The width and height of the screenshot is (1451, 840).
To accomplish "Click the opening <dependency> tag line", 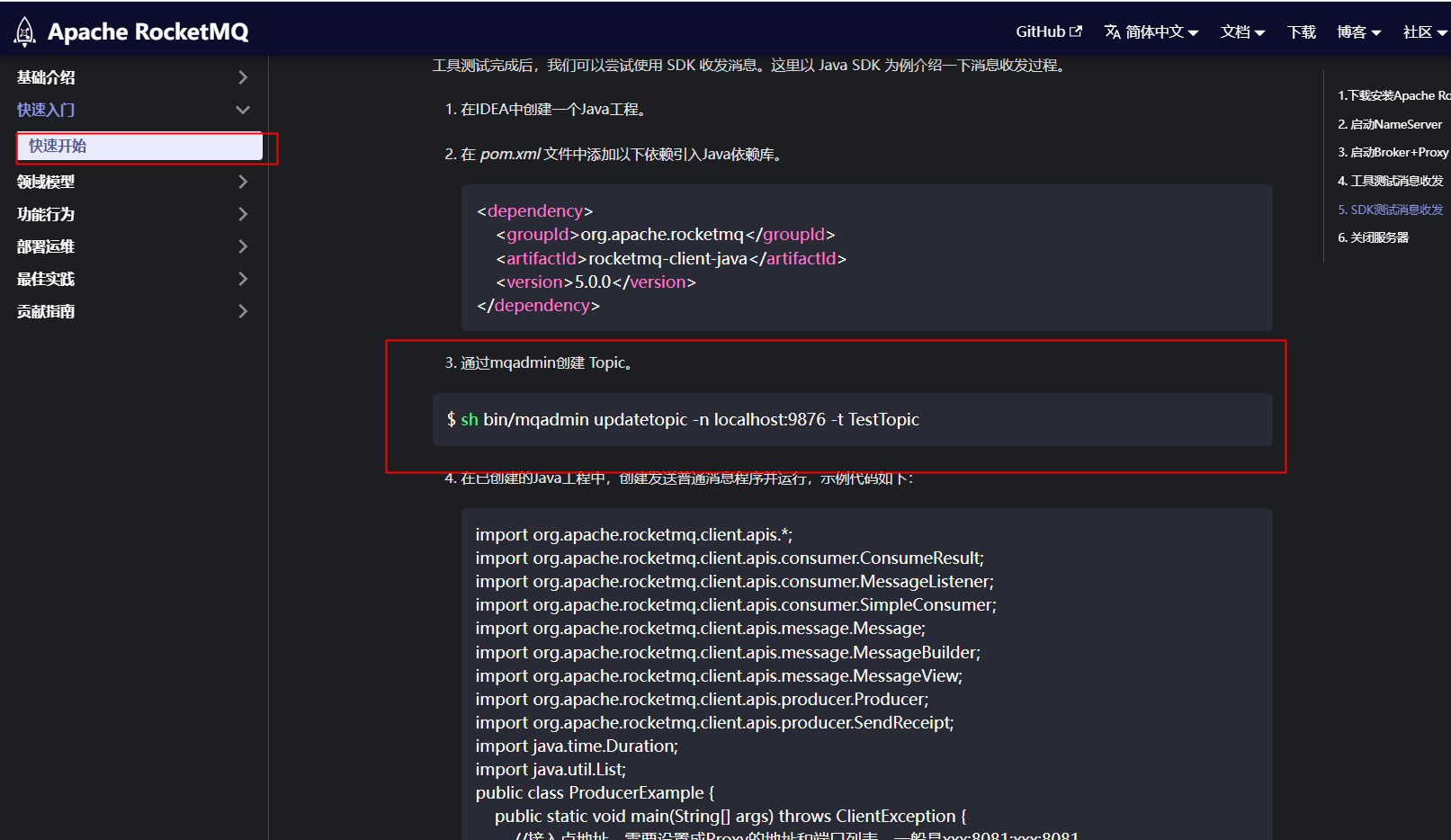I will pos(535,210).
